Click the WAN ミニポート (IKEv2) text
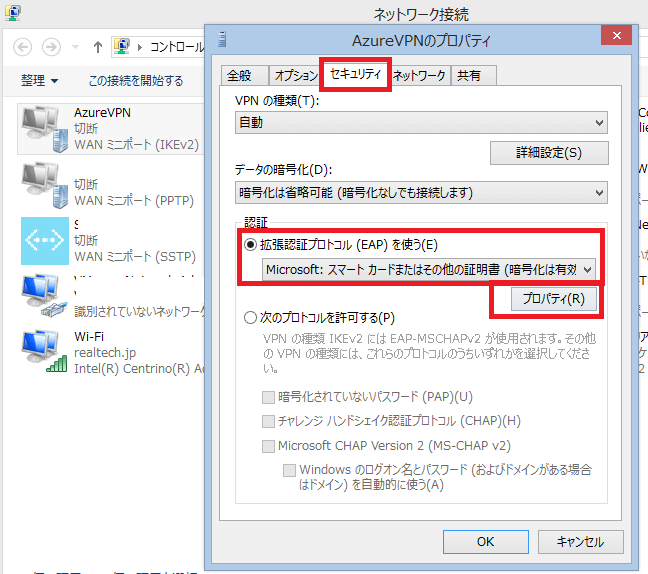Image resolution: width=648 pixels, height=574 pixels. (136, 145)
